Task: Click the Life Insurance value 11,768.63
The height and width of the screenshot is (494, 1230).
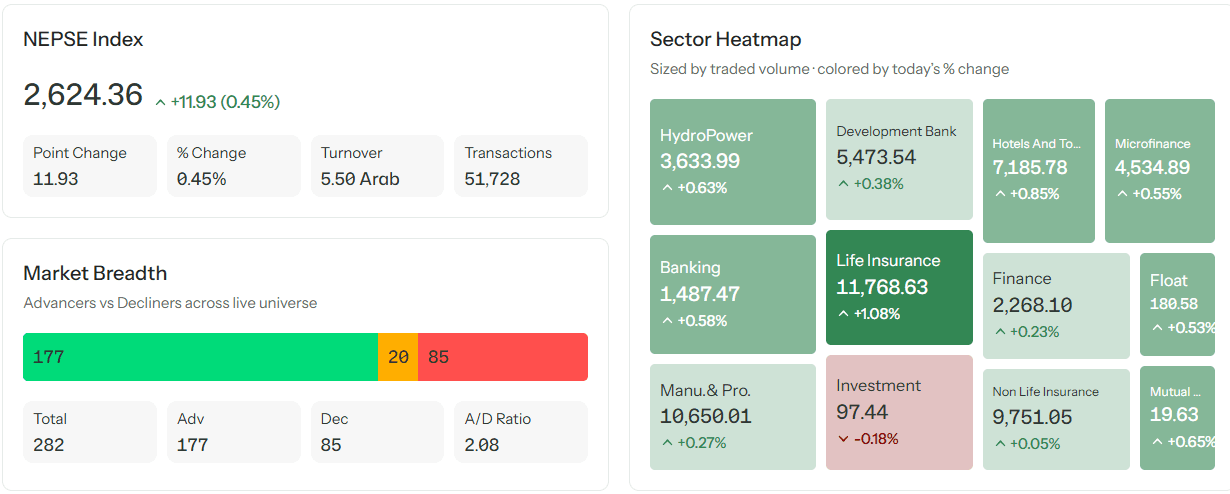Action: coord(882,288)
